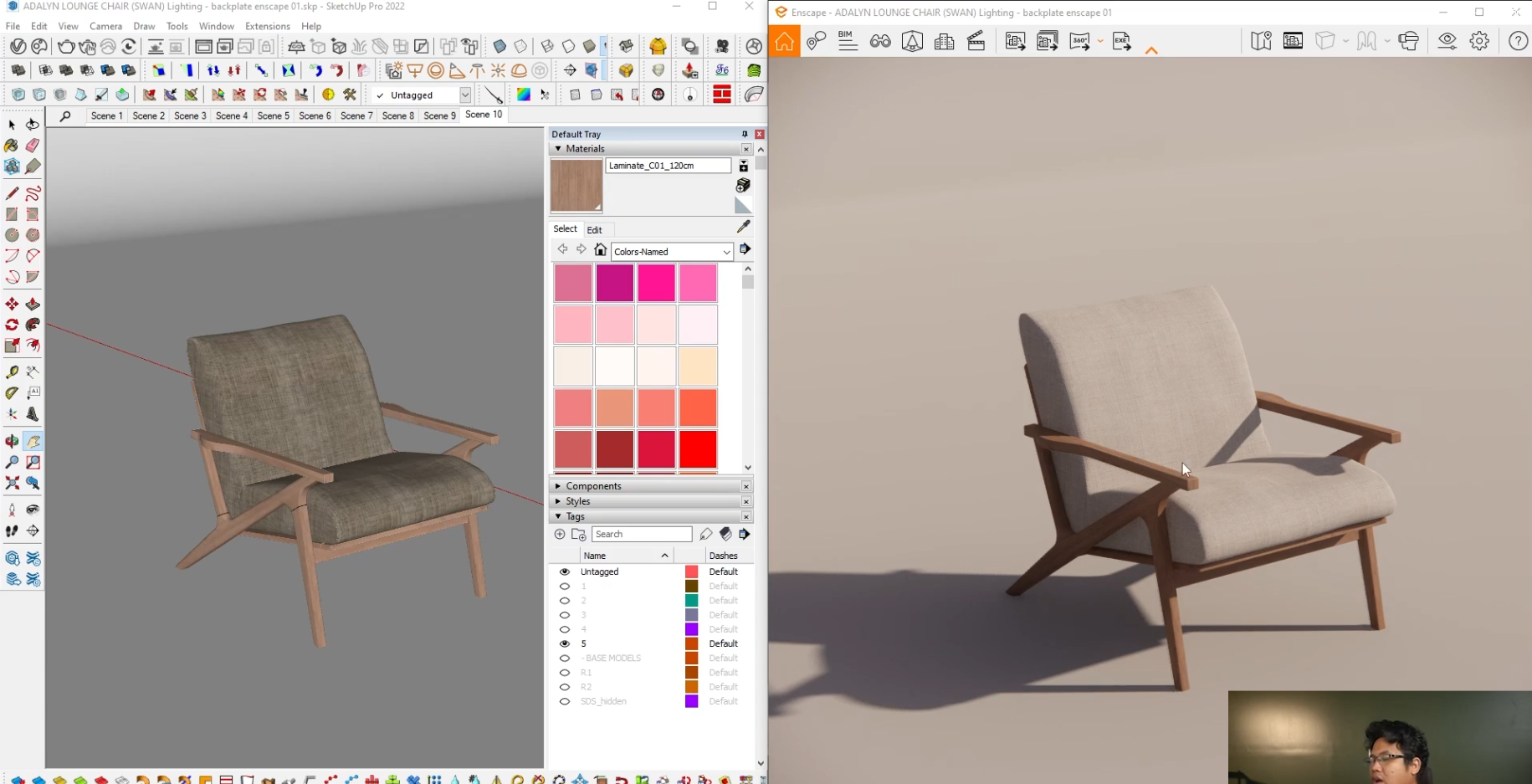Select the bright red color swatch
The image size is (1532, 784).
[x=698, y=449]
